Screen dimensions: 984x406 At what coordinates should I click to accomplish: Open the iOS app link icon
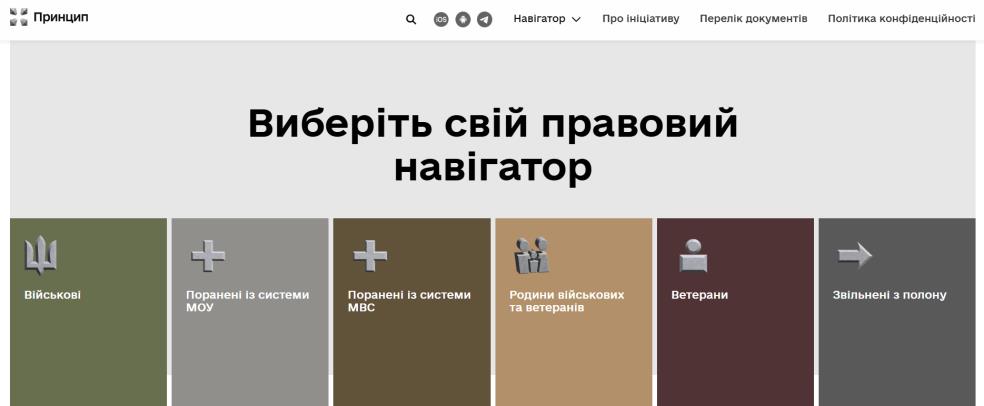pos(441,19)
